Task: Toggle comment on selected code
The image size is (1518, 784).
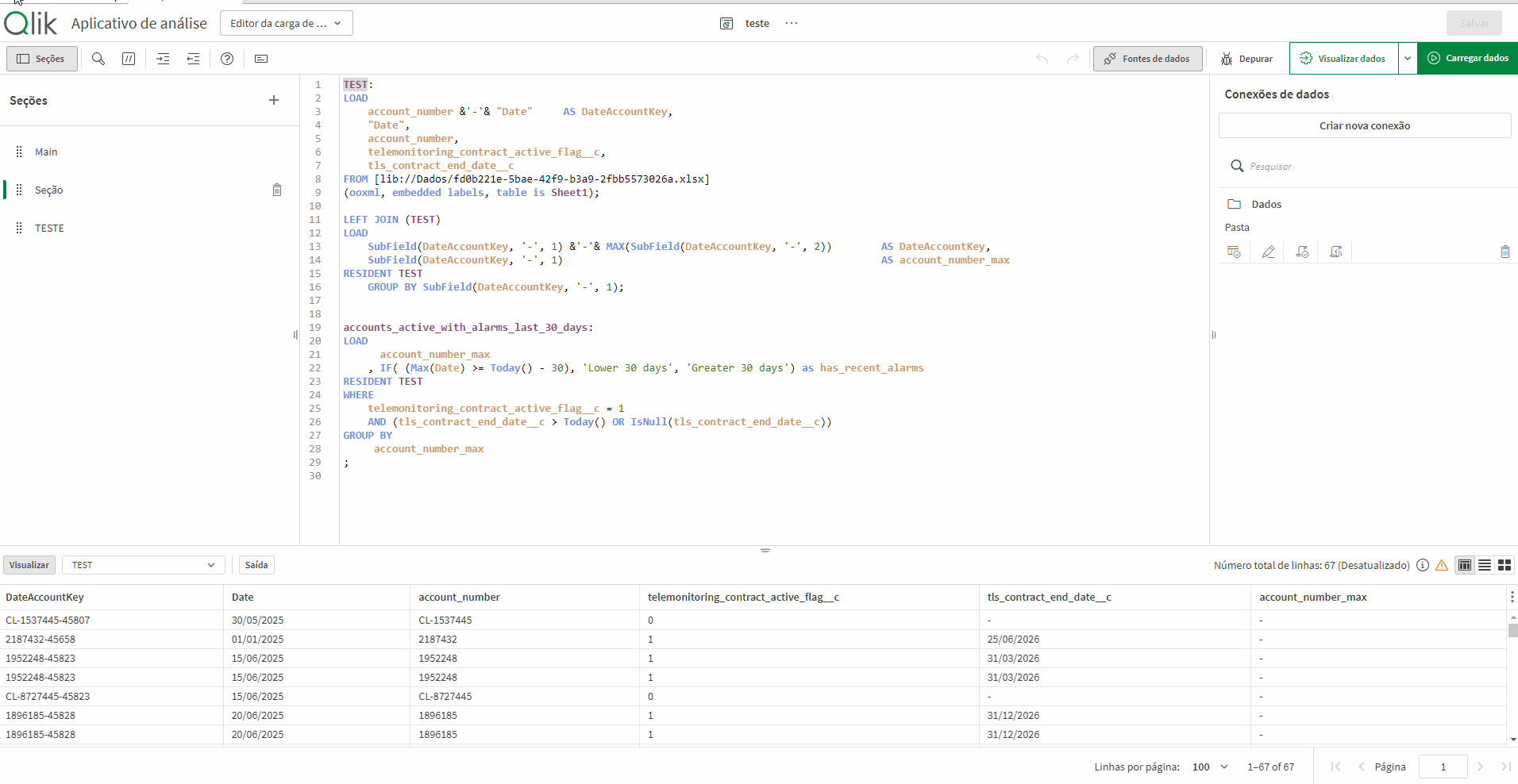Action: click(x=129, y=59)
